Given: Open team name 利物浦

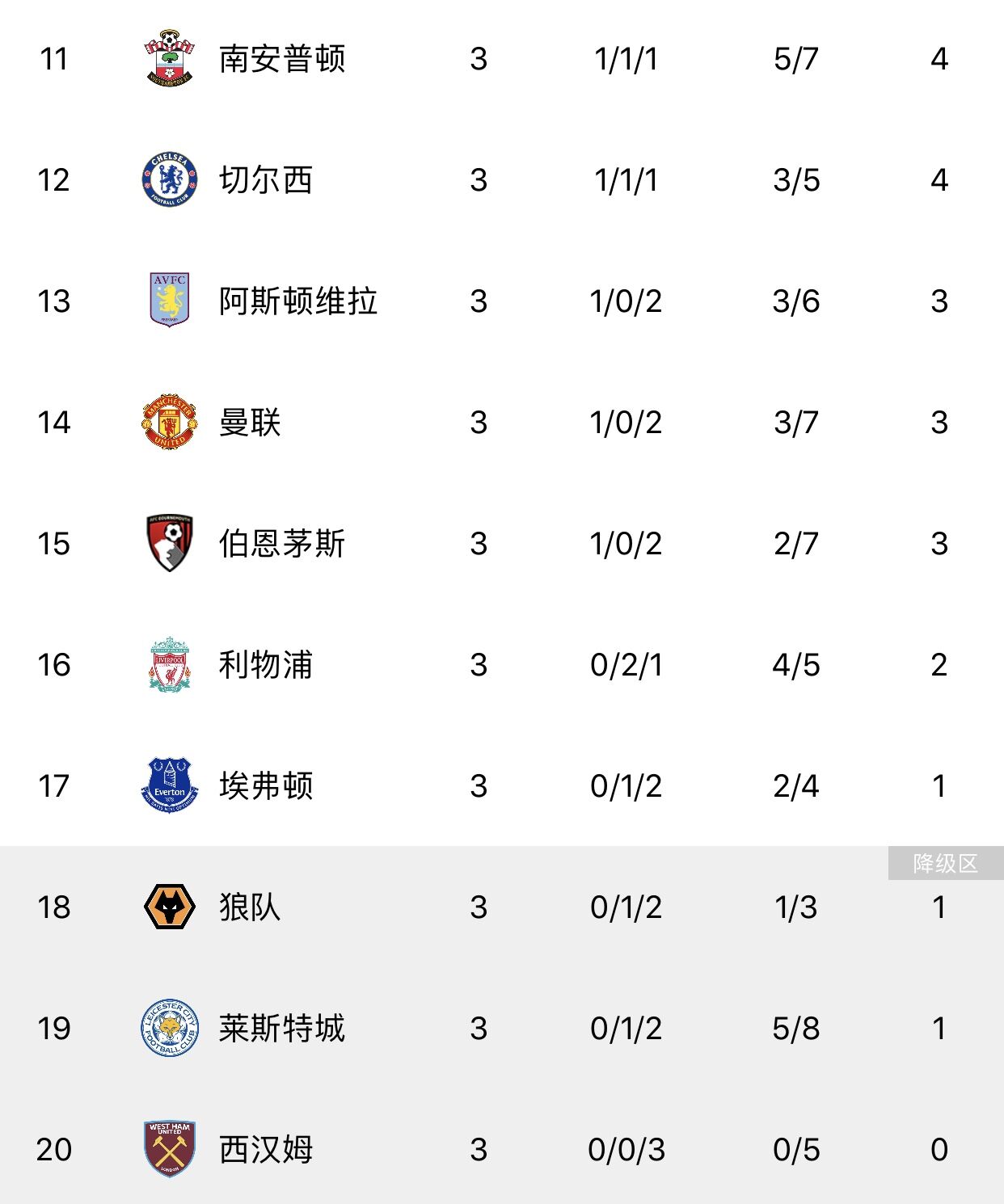Looking at the screenshot, I should point(266,665).
